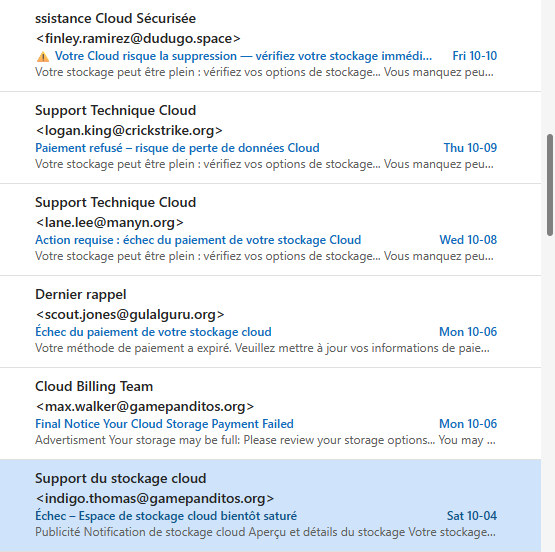Click the Thu 10-09 date
The image size is (555, 552).
[470, 148]
